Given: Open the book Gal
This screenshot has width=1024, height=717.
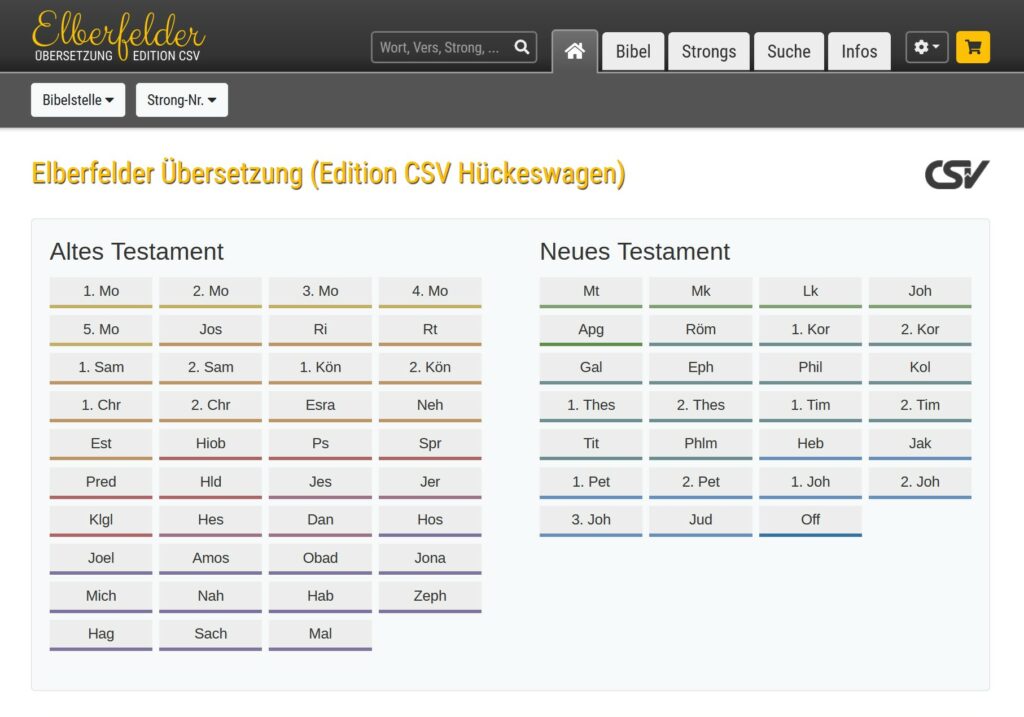Looking at the screenshot, I should click(x=590, y=368).
